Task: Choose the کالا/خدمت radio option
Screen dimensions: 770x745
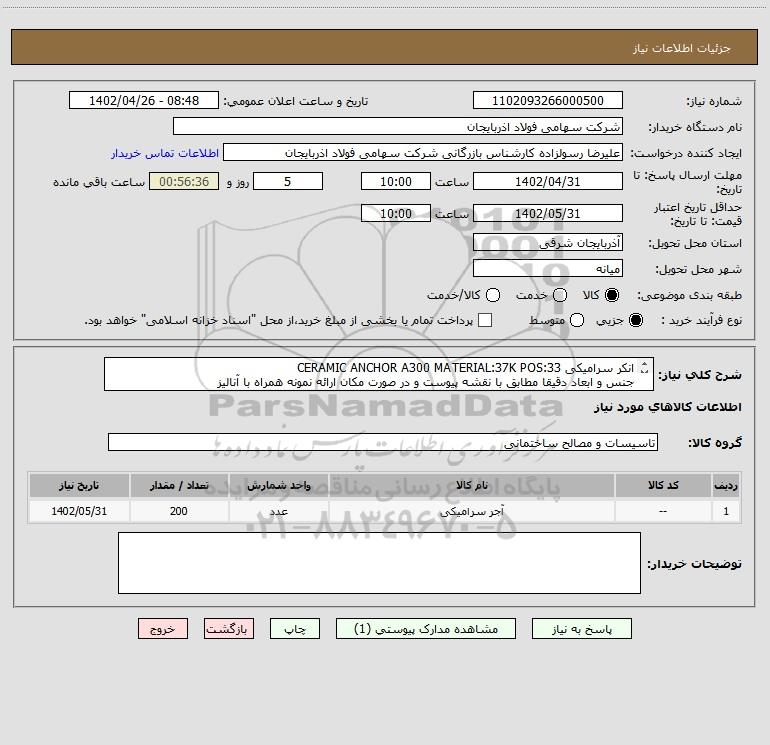Action: (x=493, y=295)
